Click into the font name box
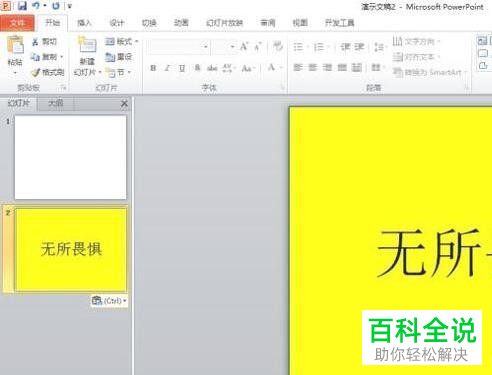 175,47
